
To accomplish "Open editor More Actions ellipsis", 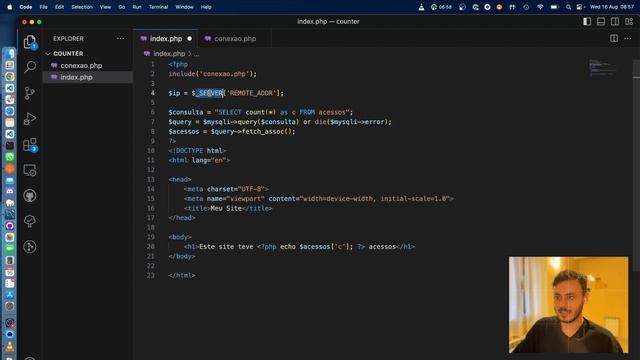I will click(x=628, y=38).
